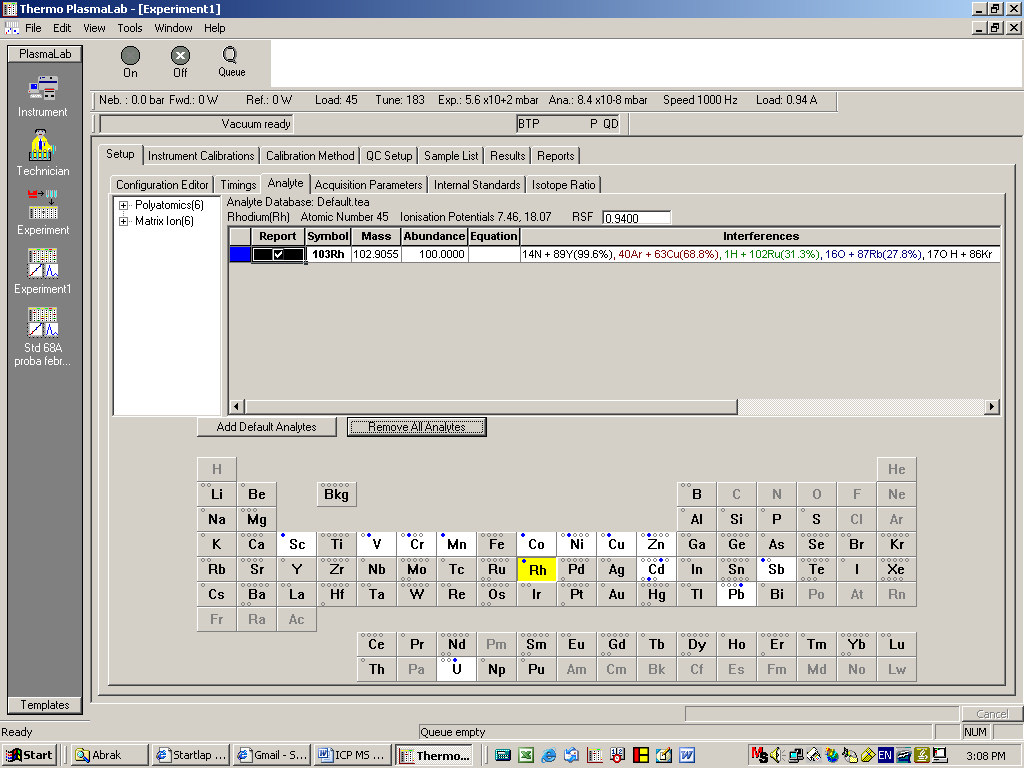Click the RSF value input field
Image resolution: width=1024 pixels, height=768 pixels.
(x=637, y=217)
